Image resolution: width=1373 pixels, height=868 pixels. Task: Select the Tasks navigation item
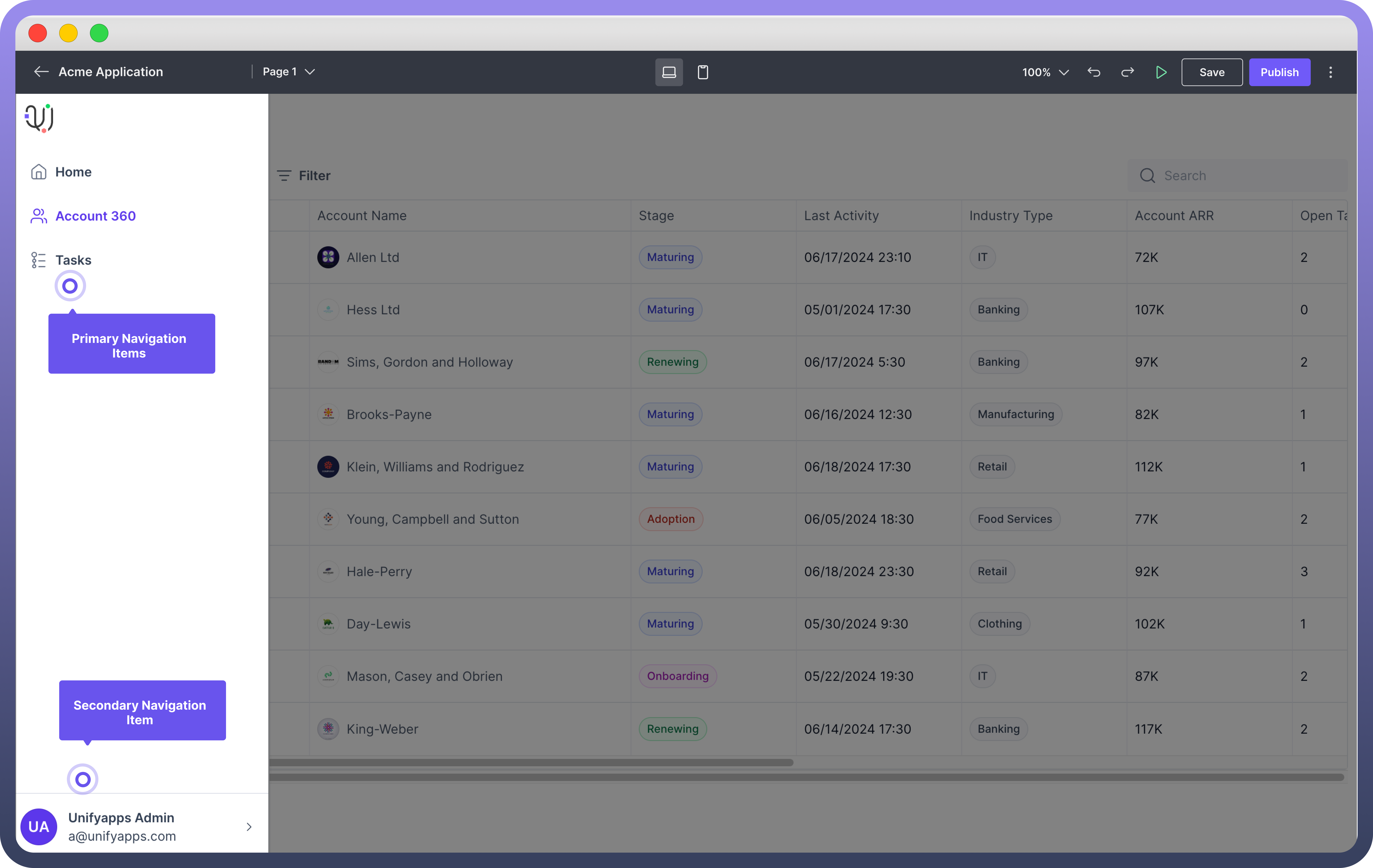point(73,260)
